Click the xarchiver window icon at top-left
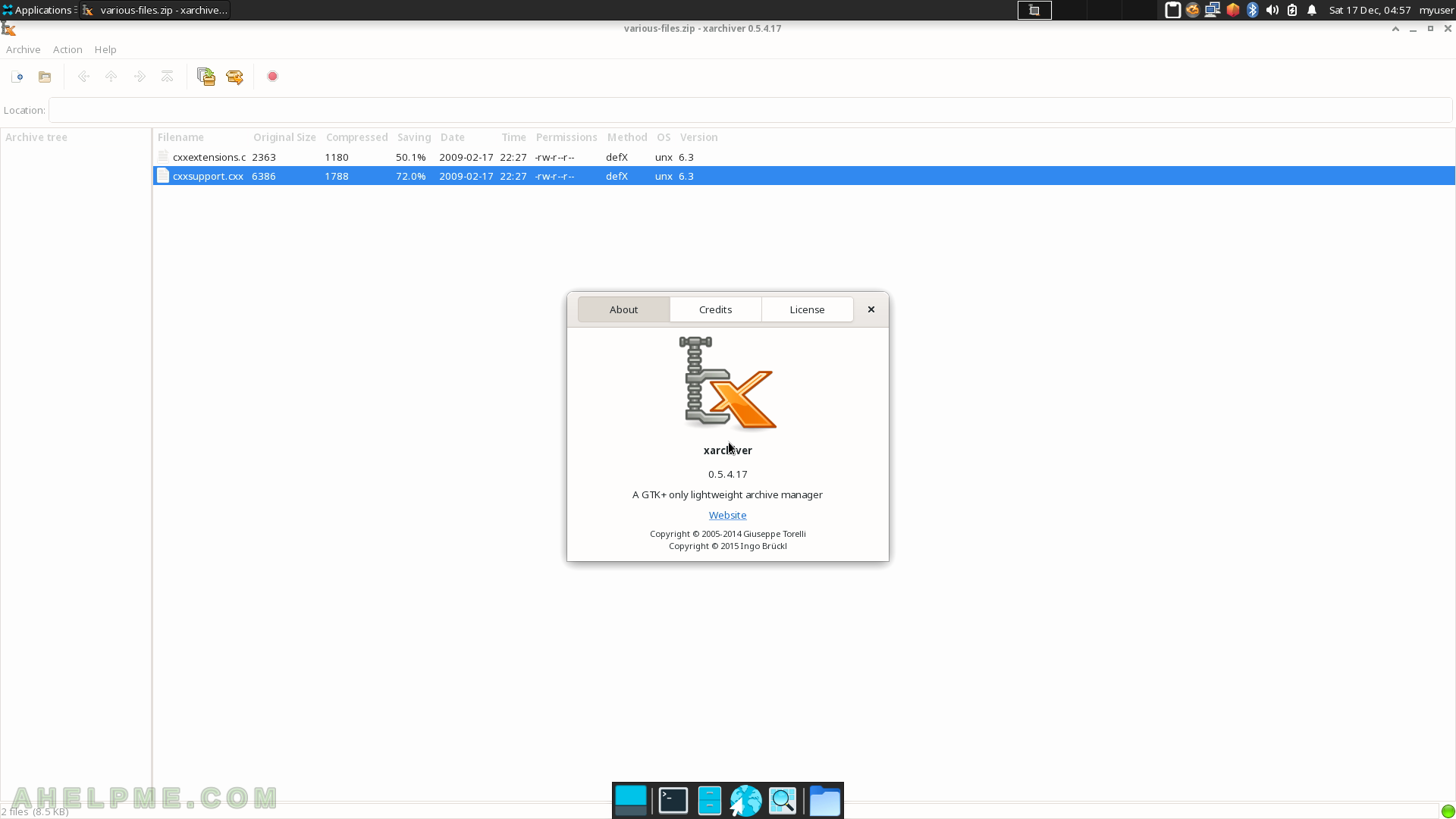This screenshot has width=1456, height=819. click(x=9, y=29)
